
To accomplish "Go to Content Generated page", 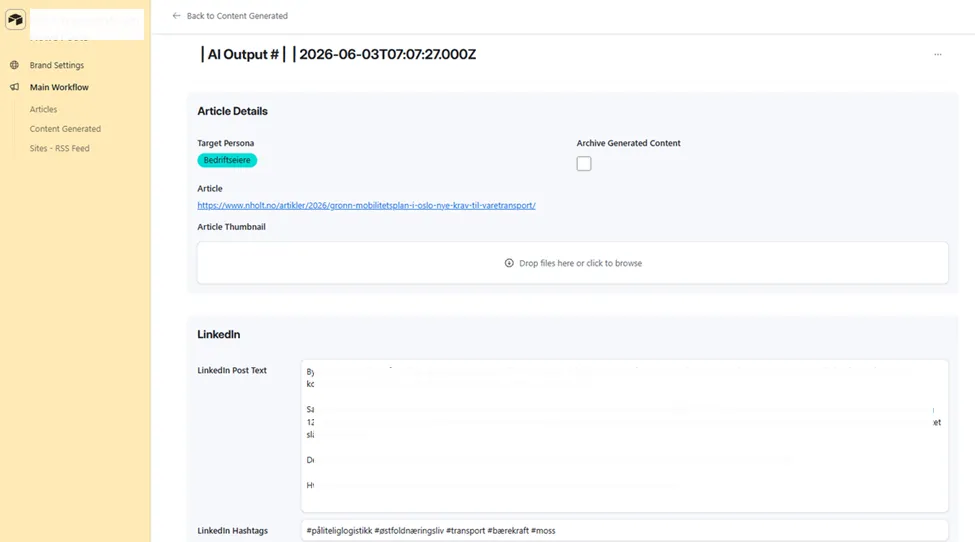I will (65, 129).
